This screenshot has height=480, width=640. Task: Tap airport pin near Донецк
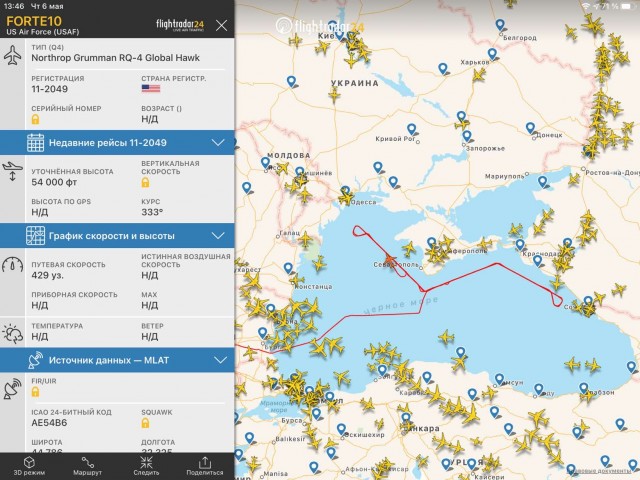point(530,128)
